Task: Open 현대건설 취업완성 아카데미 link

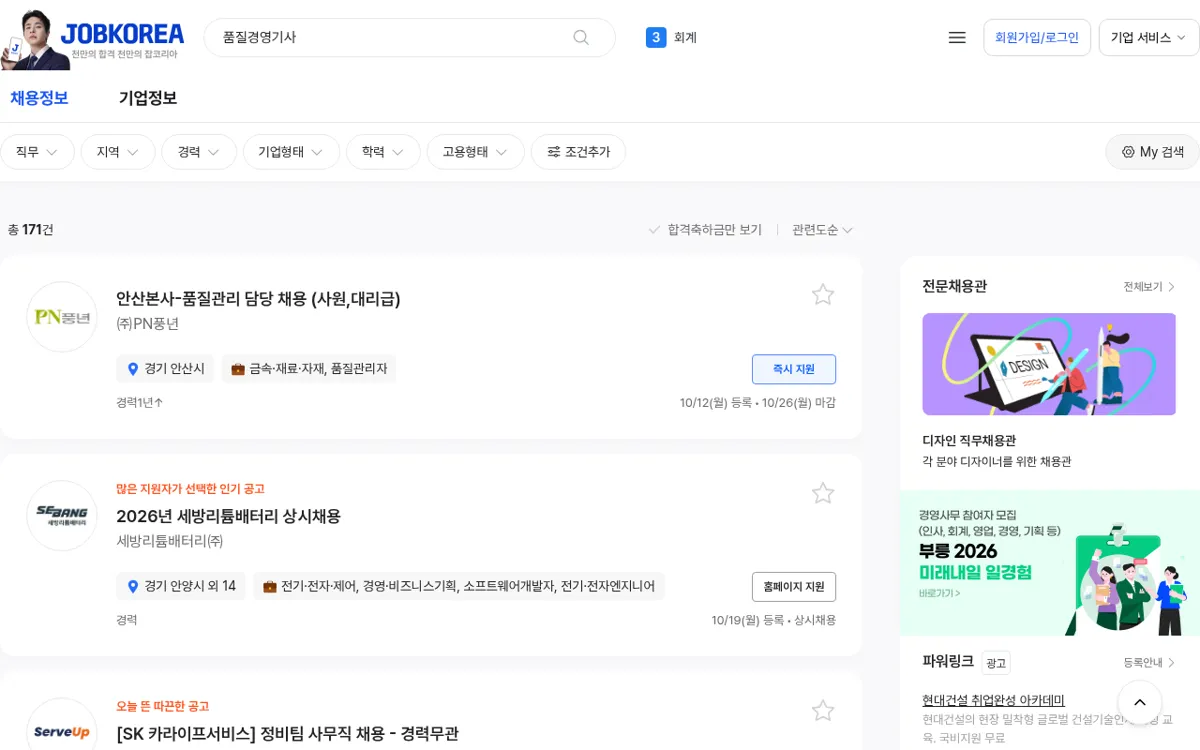Action: [x=993, y=700]
